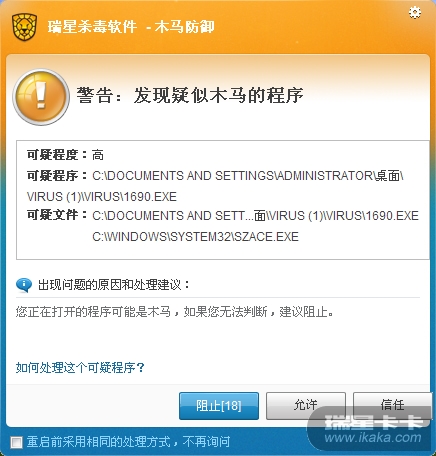Click the 建议阻止 advice text
This screenshot has height=456, width=436.
(x=306, y=312)
